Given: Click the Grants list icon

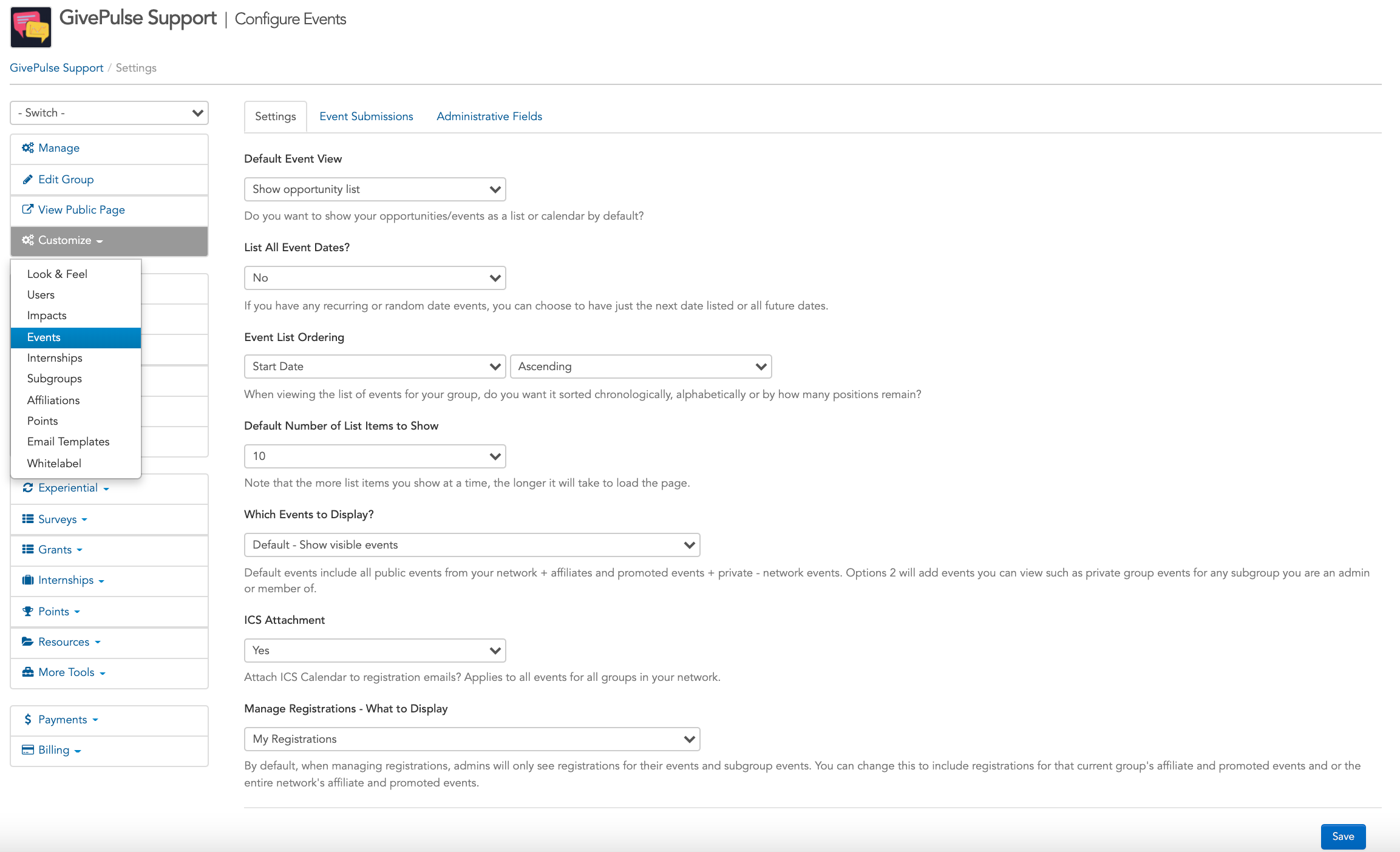Looking at the screenshot, I should [28, 549].
